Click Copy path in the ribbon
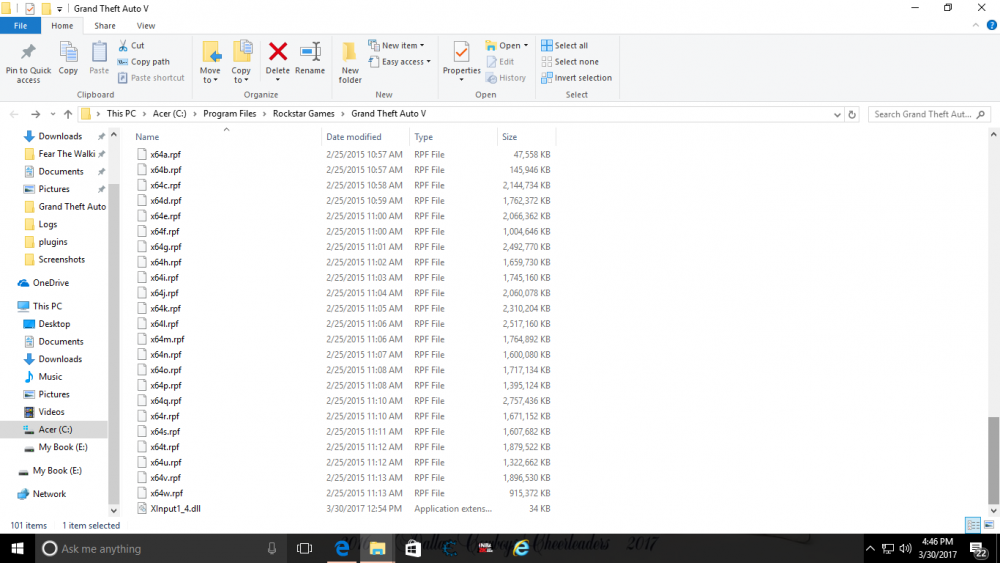Viewport: 1000px width, 563px height. pos(143,62)
